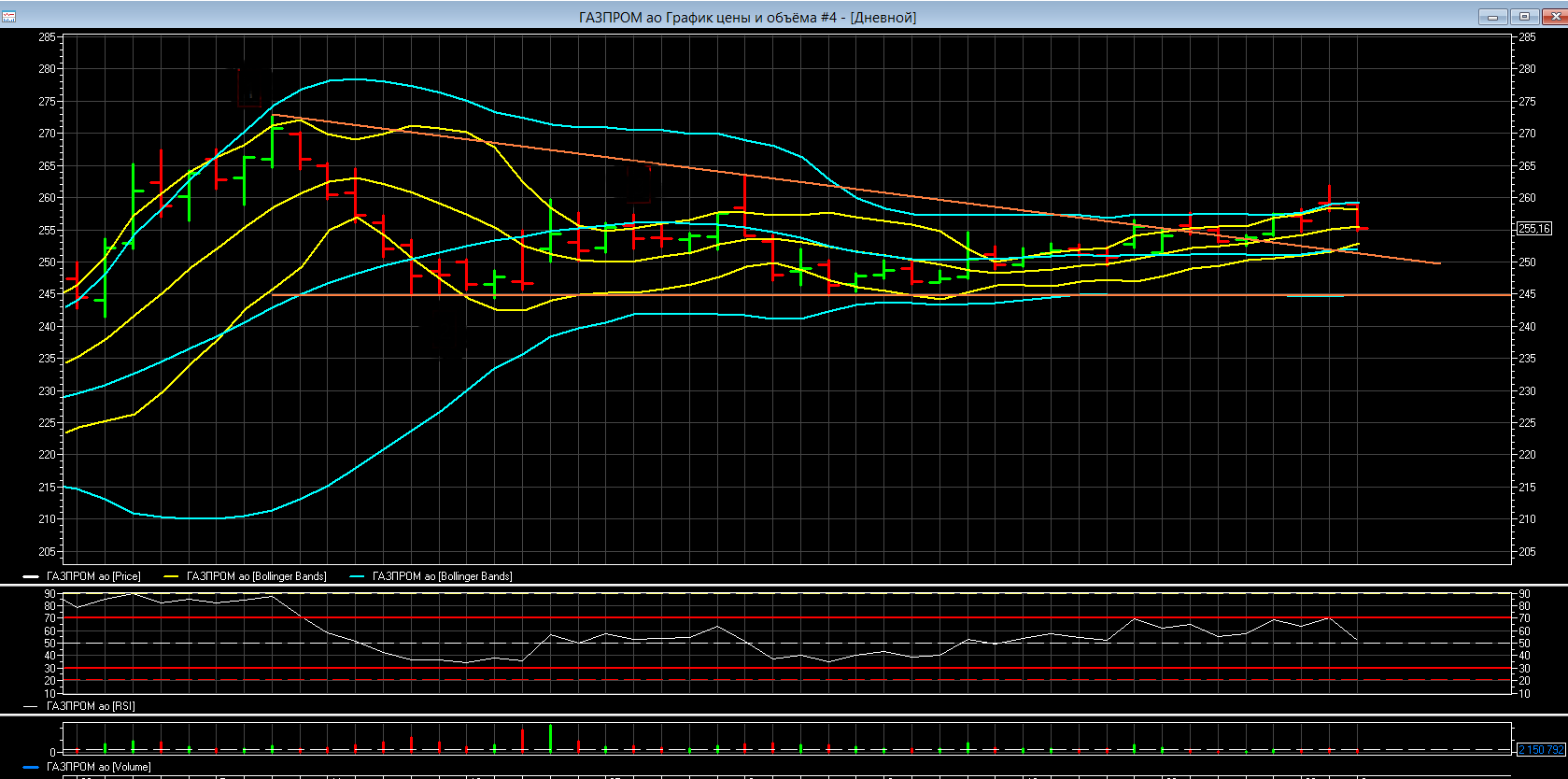
Task: Click the 90 value on right RSI axis
Action: (x=1524, y=593)
